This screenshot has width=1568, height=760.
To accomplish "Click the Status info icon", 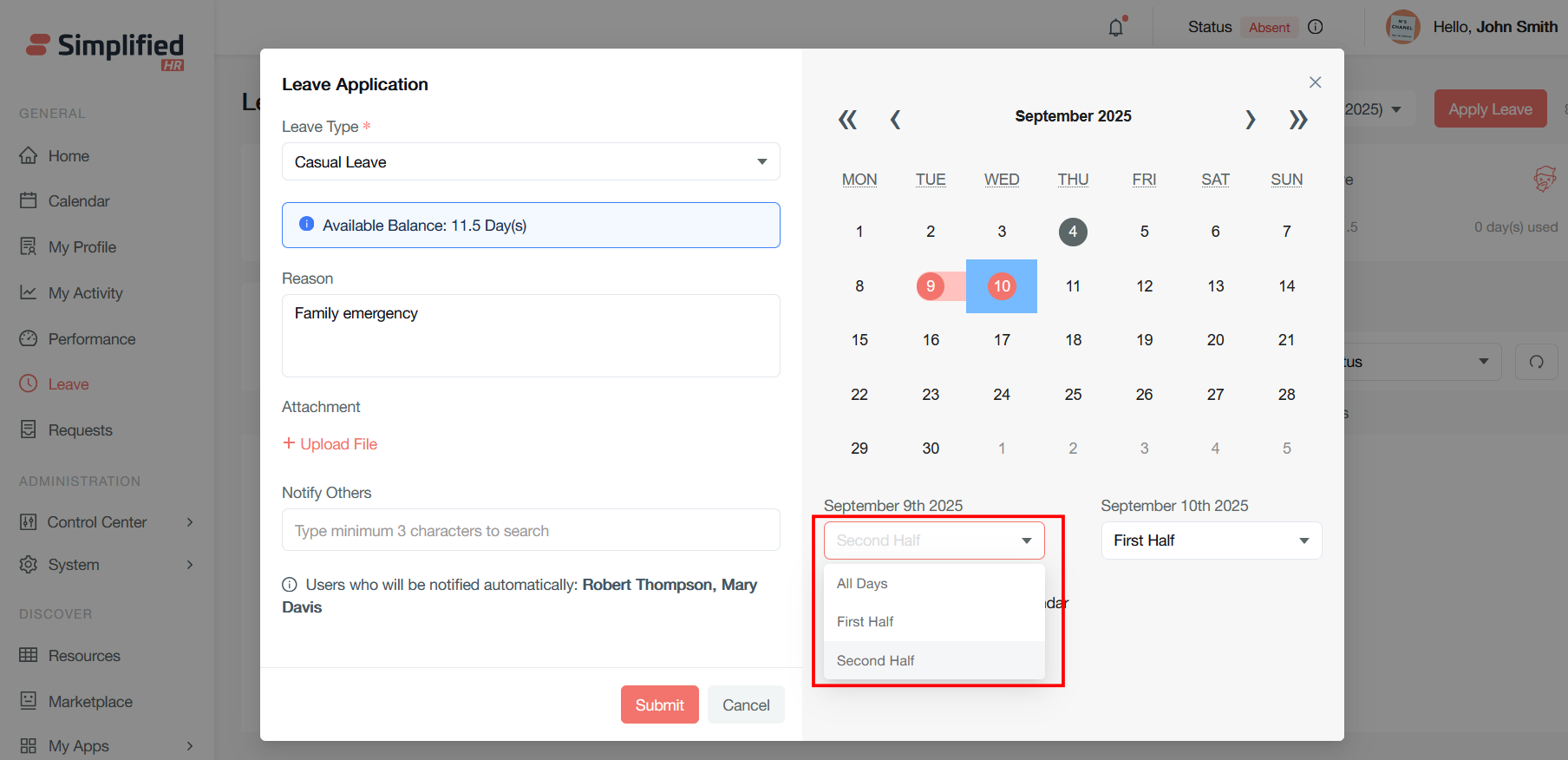I will point(1315,27).
